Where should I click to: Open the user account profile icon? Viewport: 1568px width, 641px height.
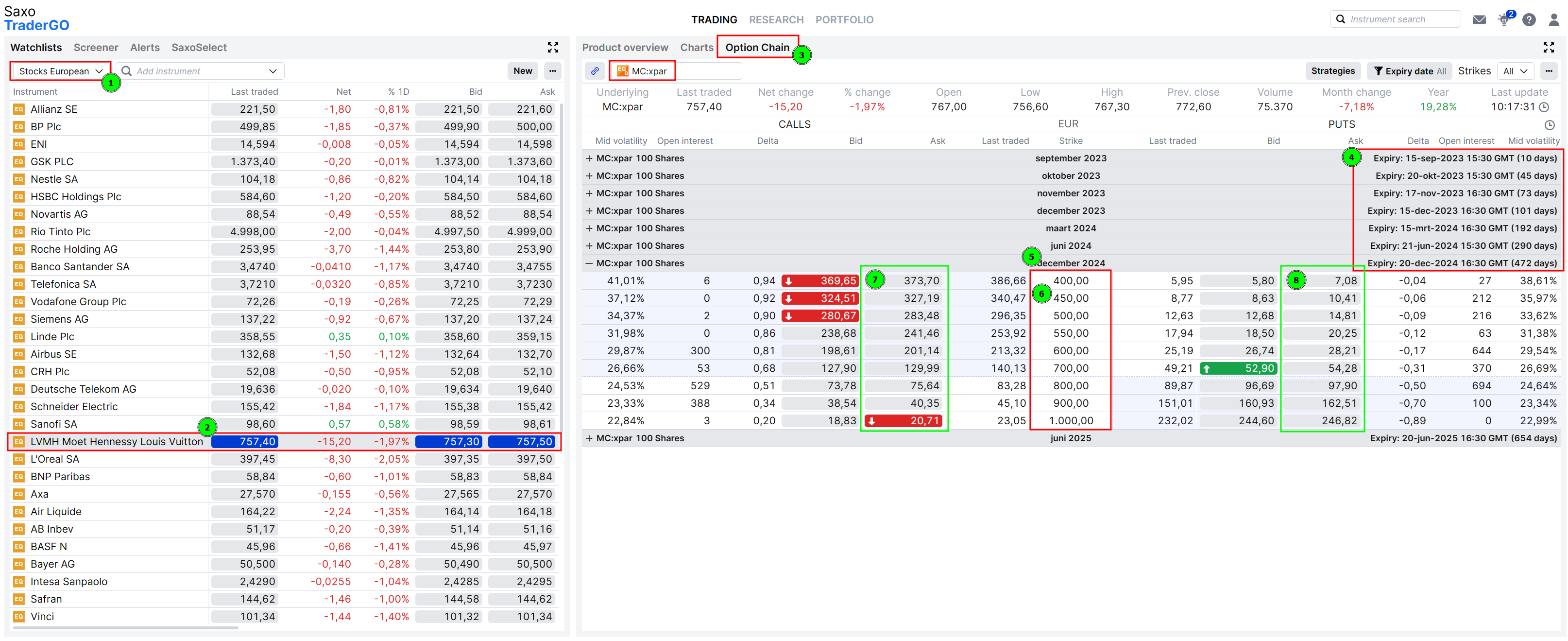point(1553,19)
